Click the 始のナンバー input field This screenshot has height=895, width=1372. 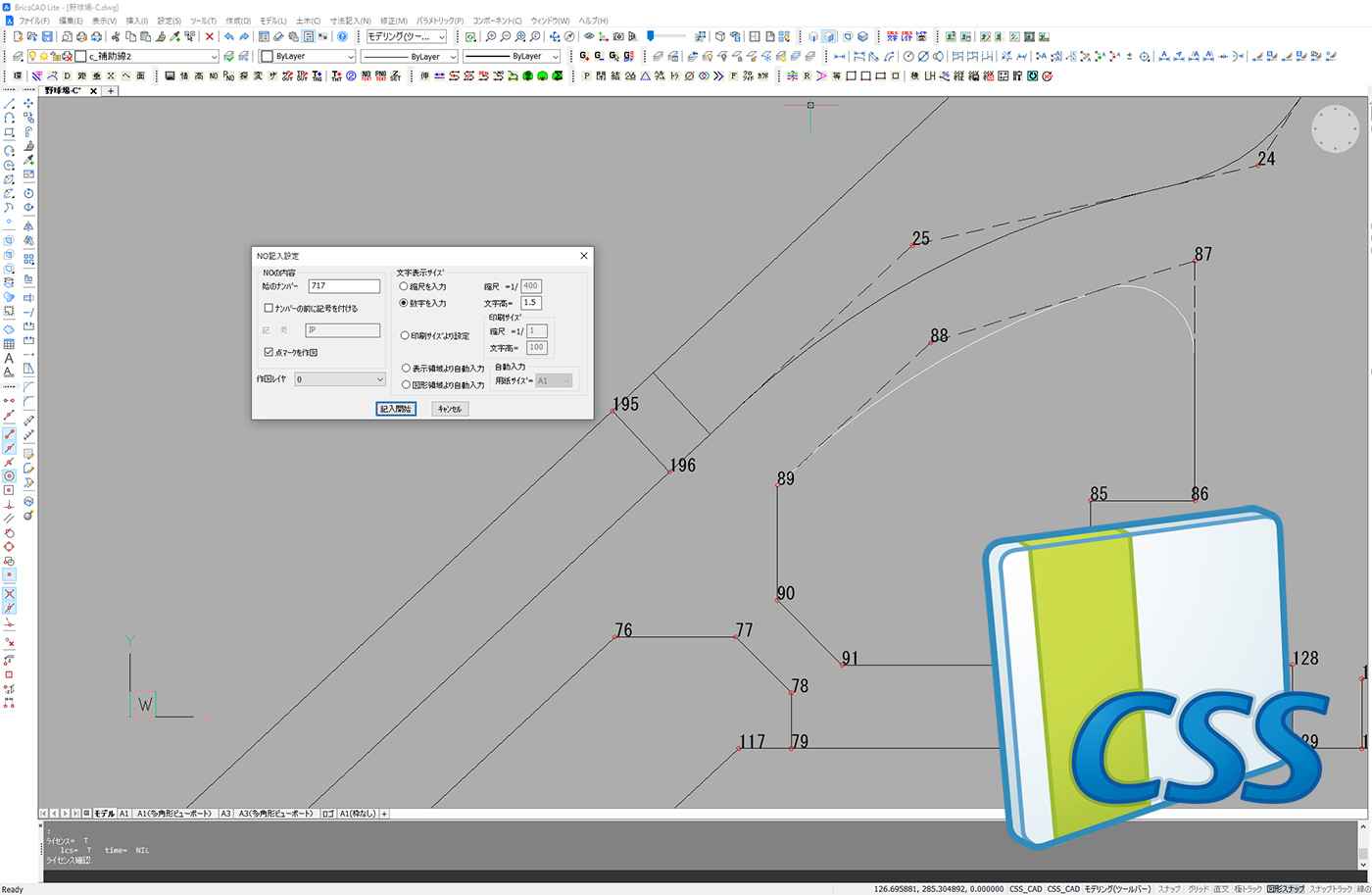[x=344, y=286]
